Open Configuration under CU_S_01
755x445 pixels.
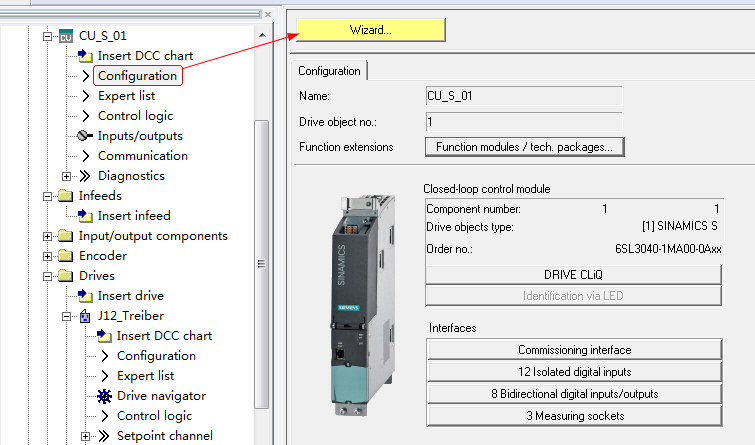click(x=138, y=76)
